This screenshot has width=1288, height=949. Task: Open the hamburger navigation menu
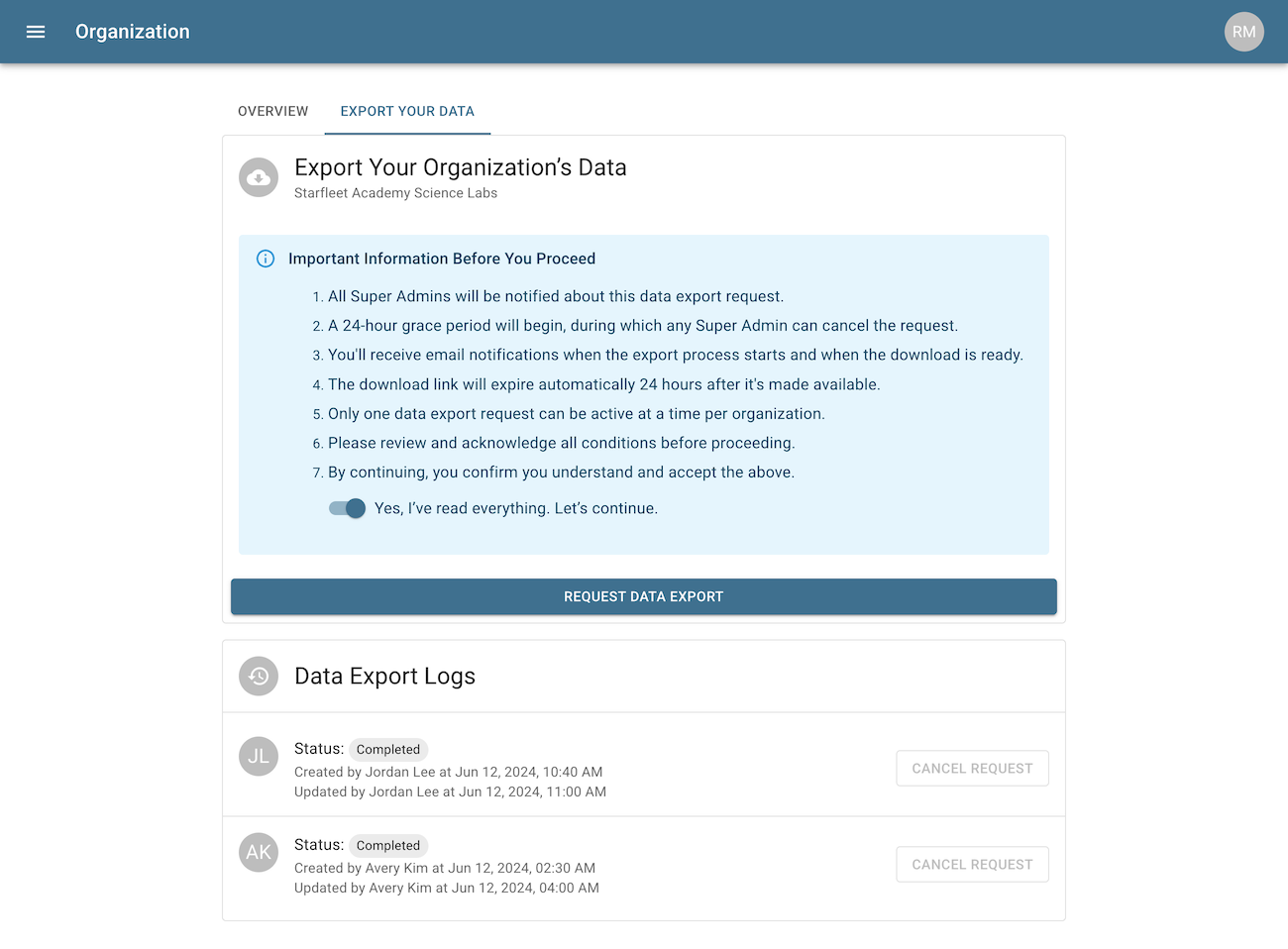pos(36,32)
